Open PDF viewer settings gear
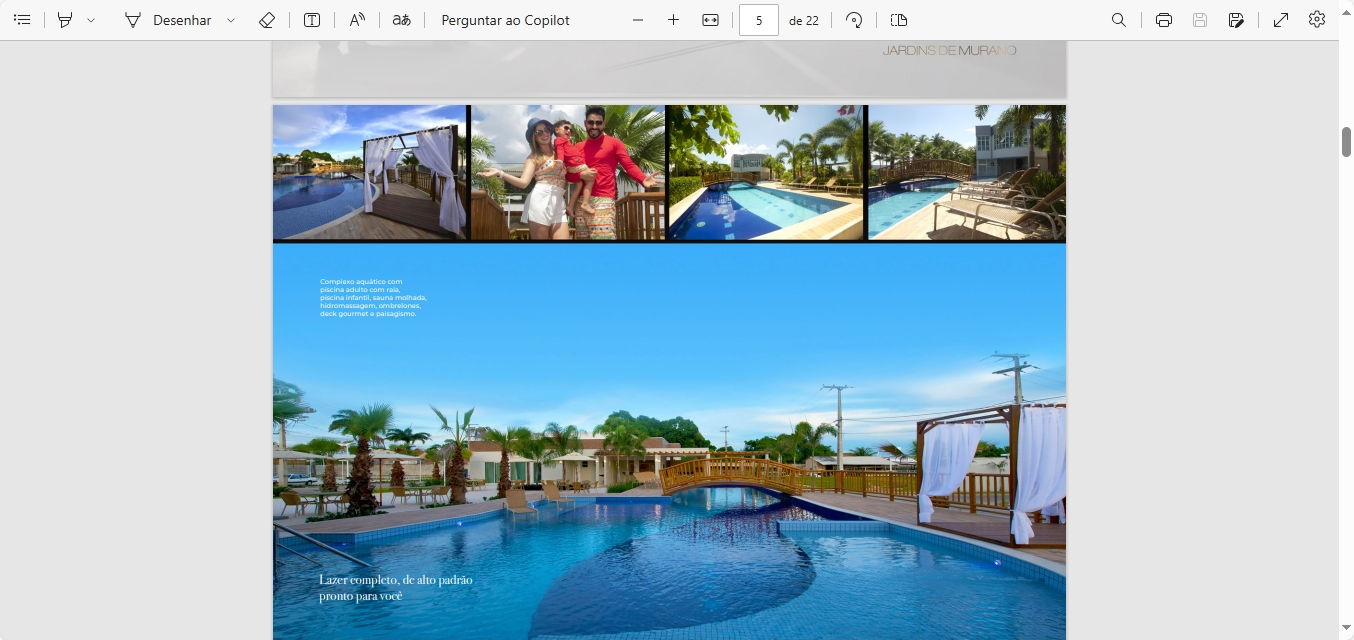This screenshot has height=640, width=1354. pos(1317,20)
